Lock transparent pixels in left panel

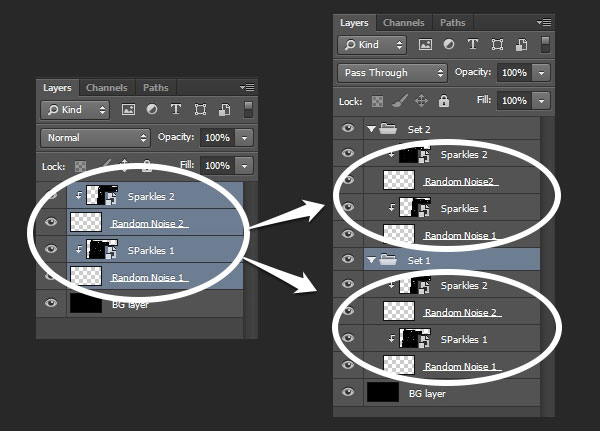tap(80, 167)
